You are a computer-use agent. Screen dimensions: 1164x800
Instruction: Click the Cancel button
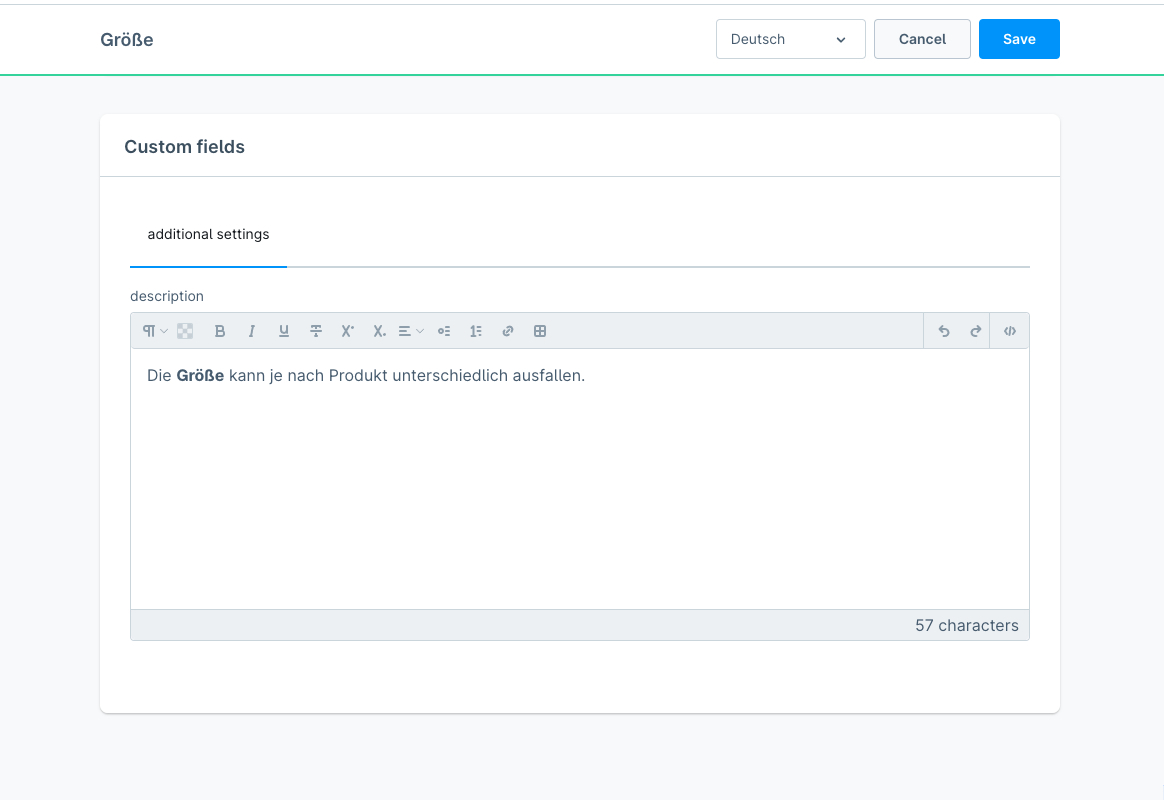pos(922,39)
